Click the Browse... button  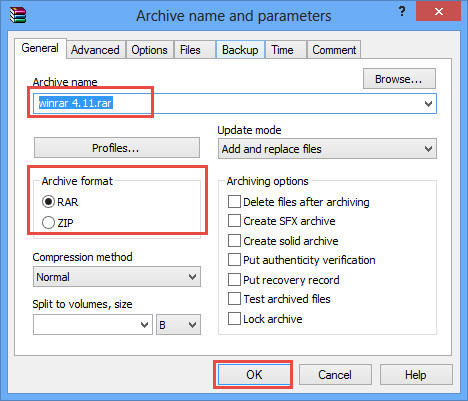[x=399, y=79]
